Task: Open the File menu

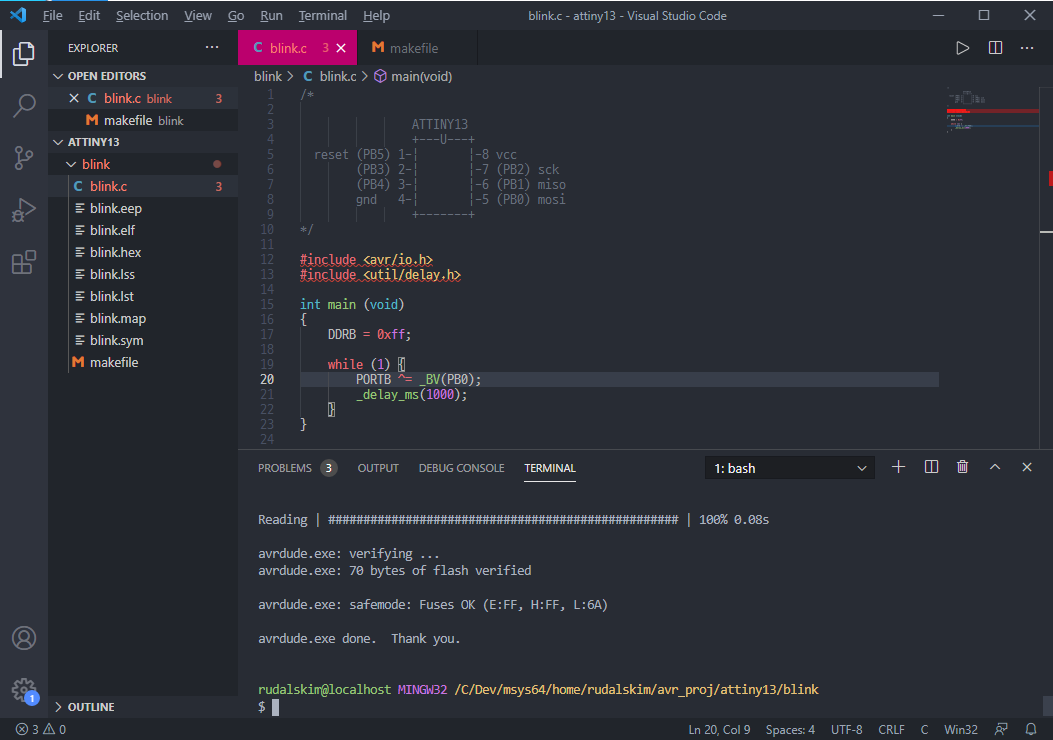Action: (x=52, y=15)
